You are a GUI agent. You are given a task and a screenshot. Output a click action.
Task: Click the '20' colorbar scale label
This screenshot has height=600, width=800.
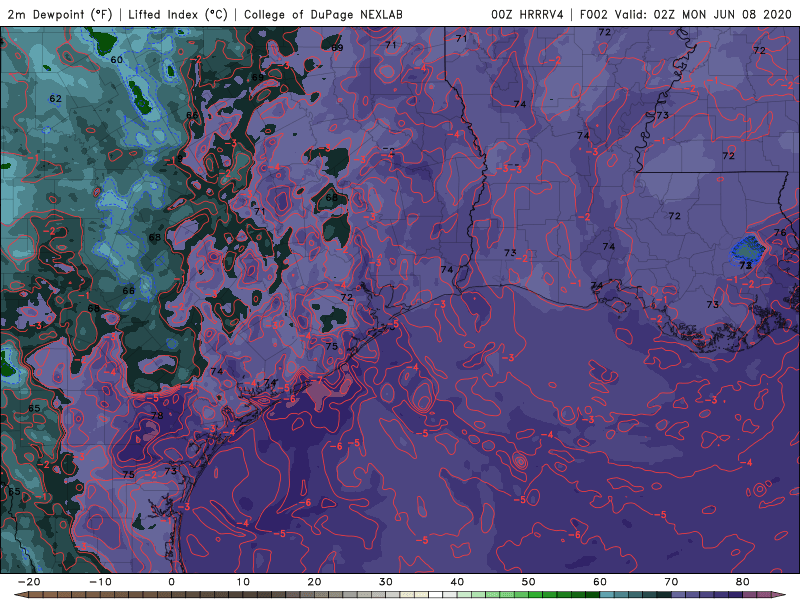314,582
